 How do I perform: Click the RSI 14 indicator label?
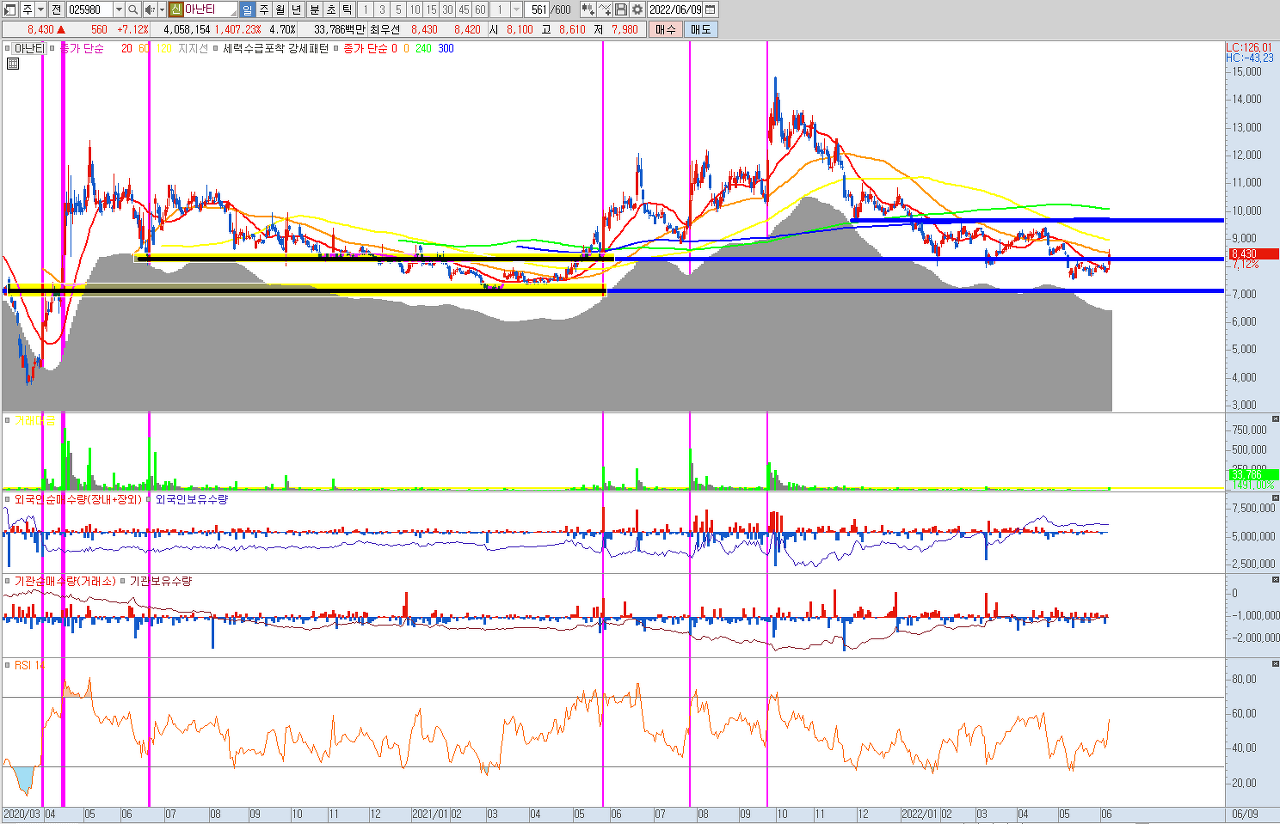[28, 664]
